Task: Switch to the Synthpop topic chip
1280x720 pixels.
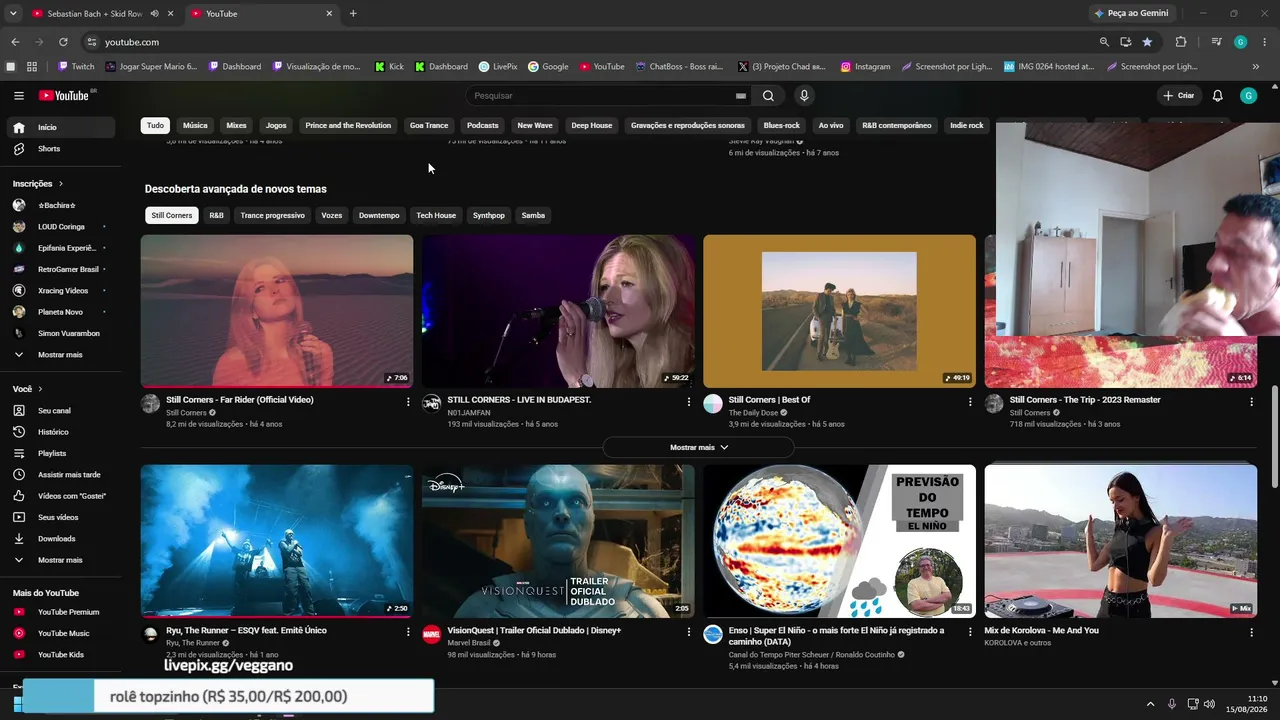Action: [x=489, y=216]
